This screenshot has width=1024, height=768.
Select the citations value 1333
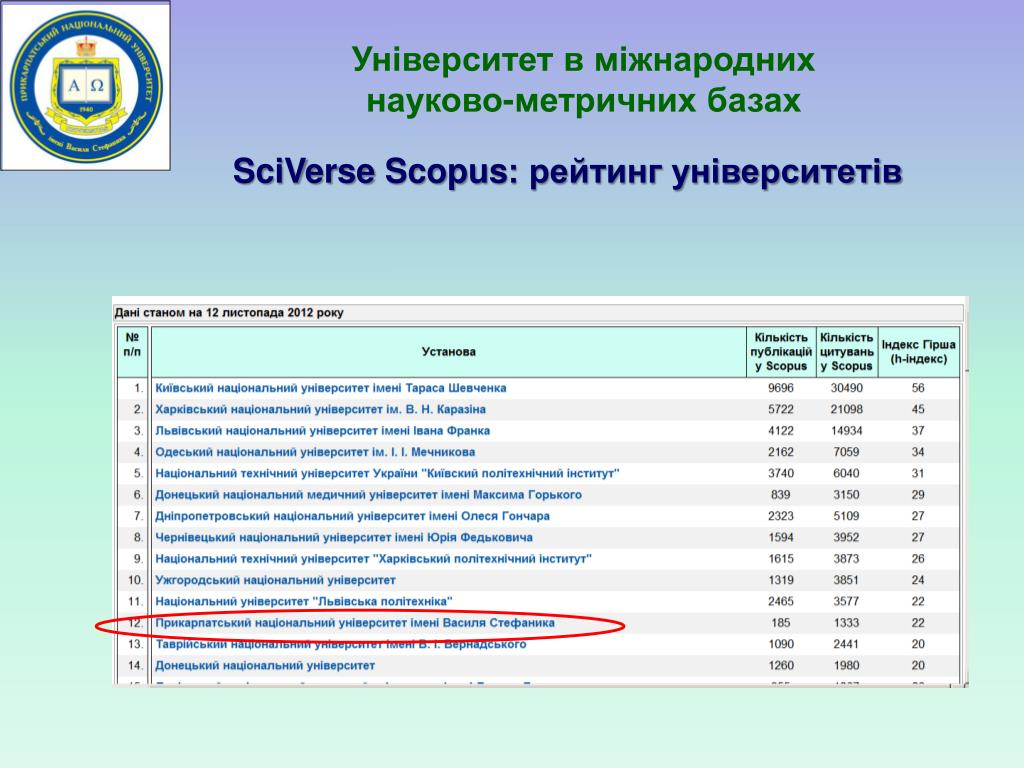click(846, 623)
